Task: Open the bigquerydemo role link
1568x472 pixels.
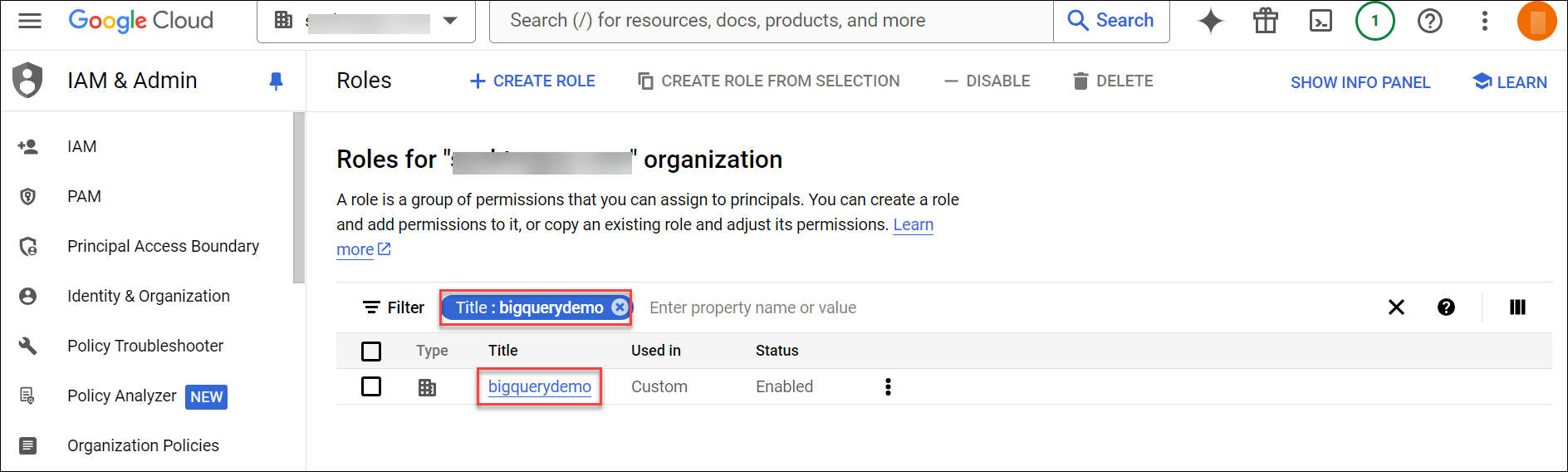Action: [540, 387]
